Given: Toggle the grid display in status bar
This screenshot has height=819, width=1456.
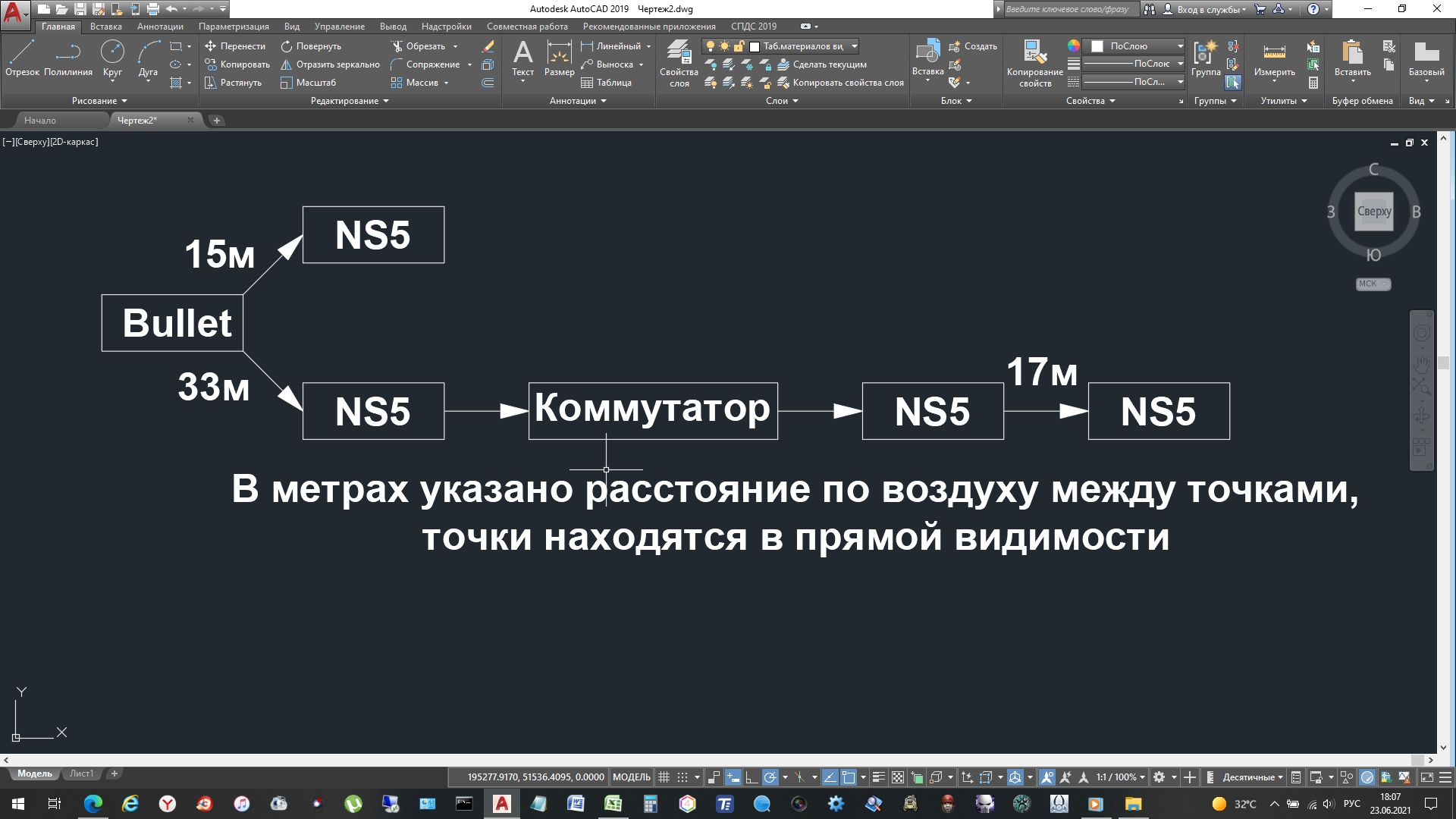Looking at the screenshot, I should coord(664,777).
